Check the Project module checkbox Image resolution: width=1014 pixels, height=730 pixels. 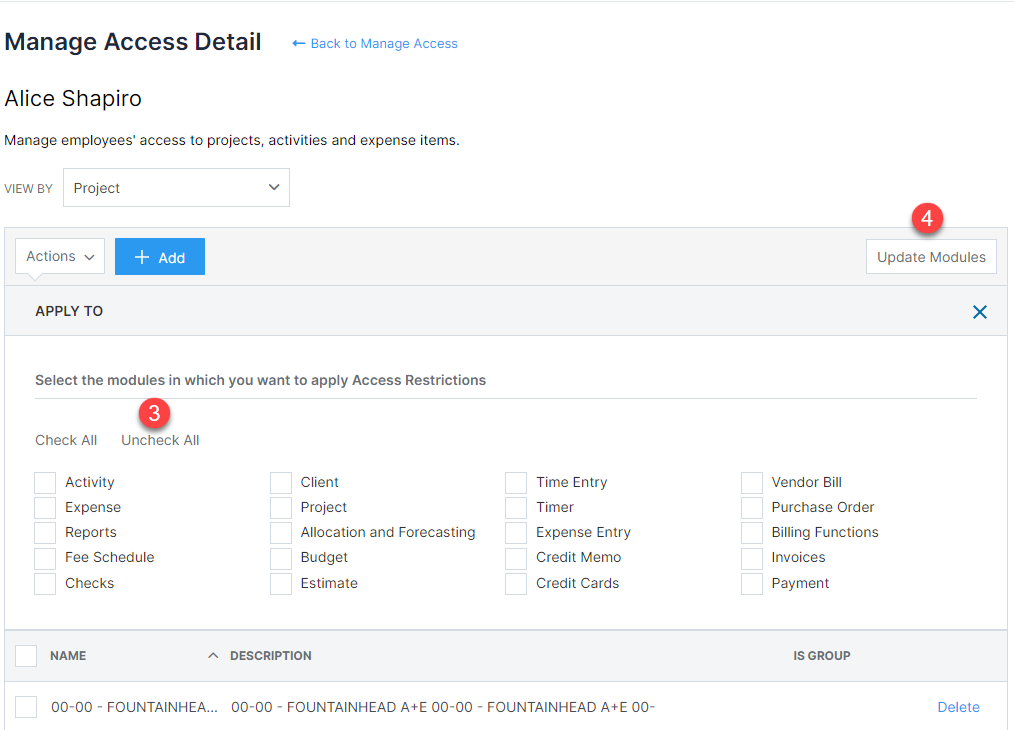[x=280, y=507]
